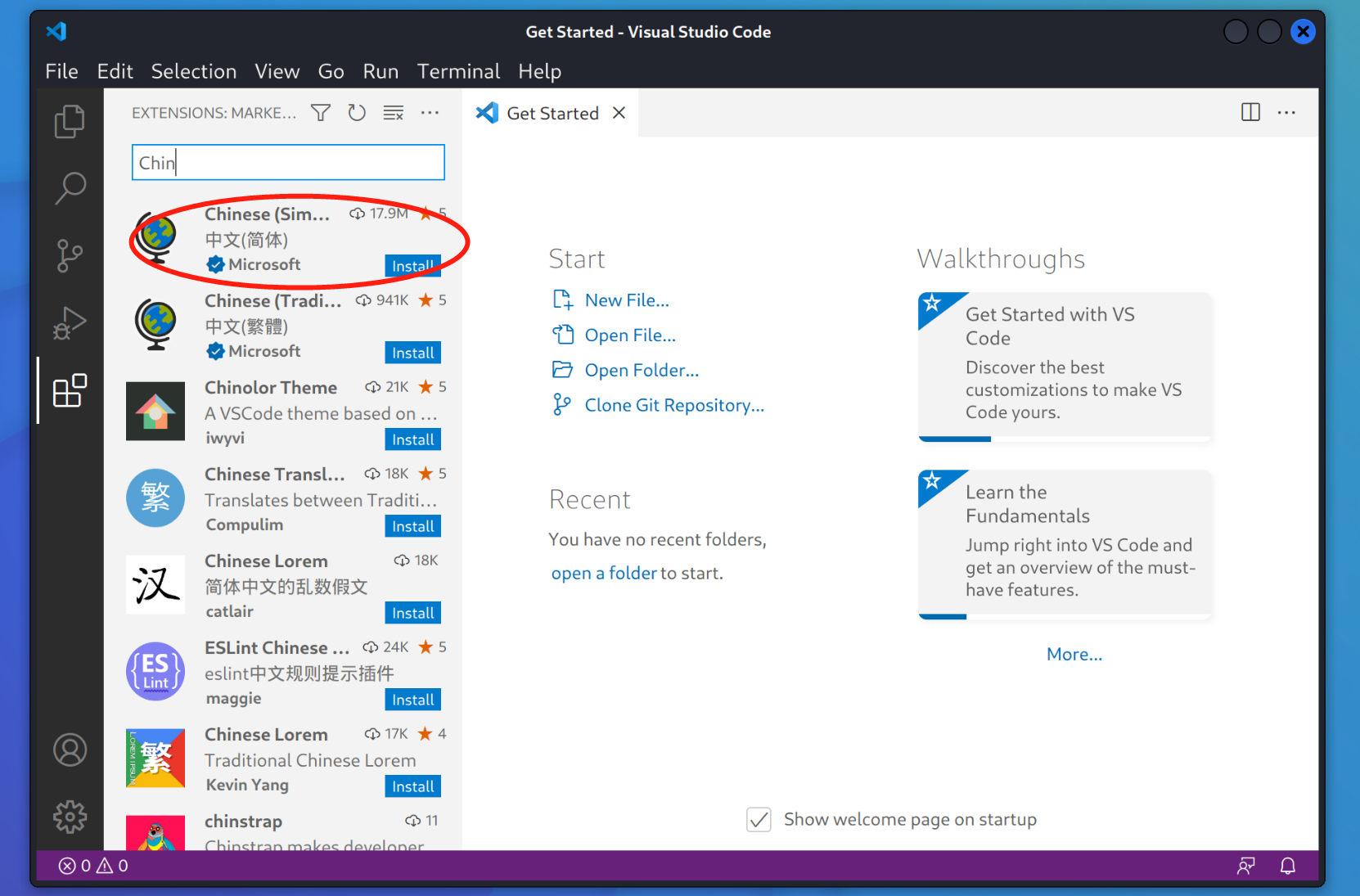This screenshot has height=896, width=1360.
Task: Open feedback icon in status bar
Action: (x=1246, y=866)
